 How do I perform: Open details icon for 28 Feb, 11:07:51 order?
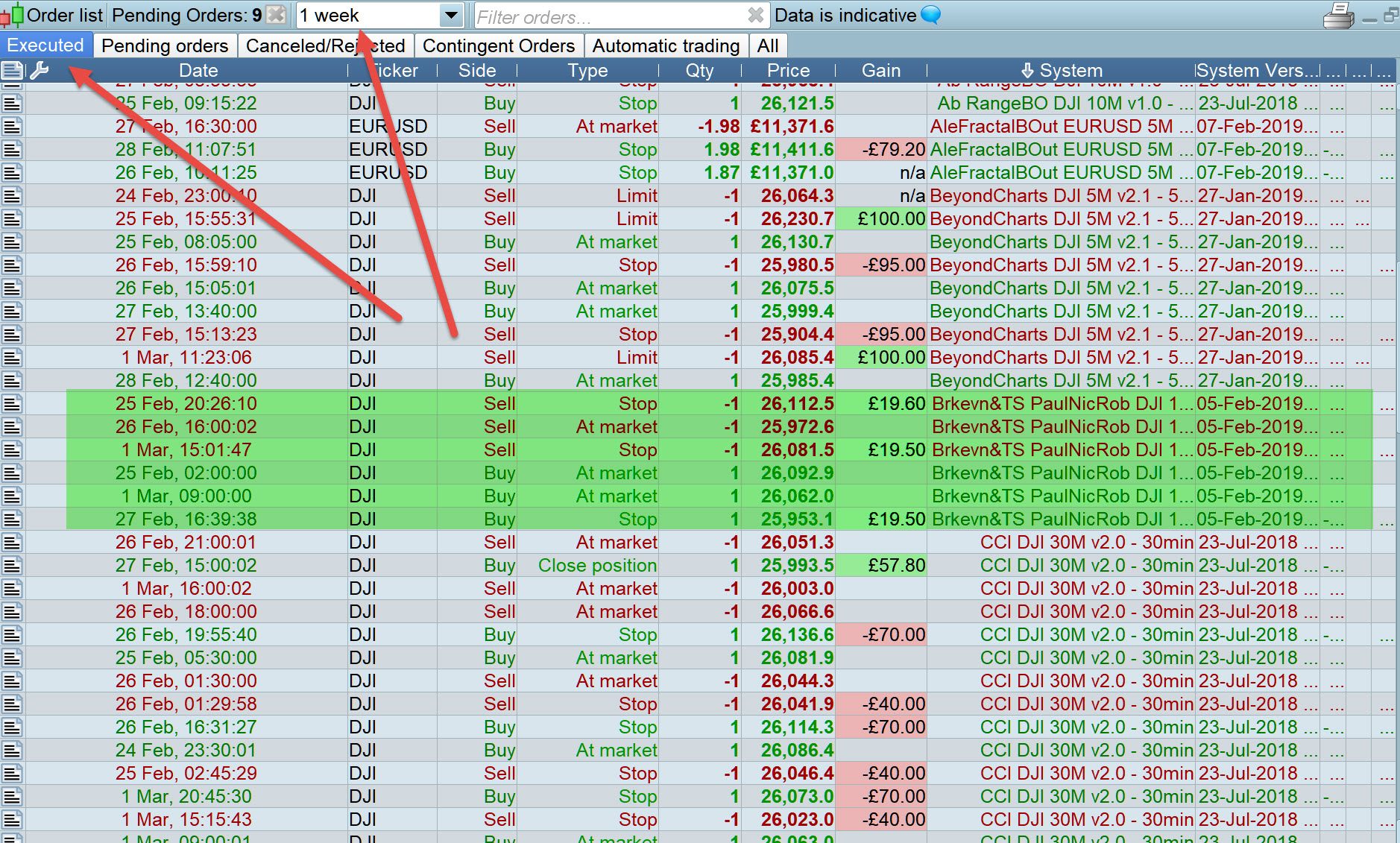[12, 149]
